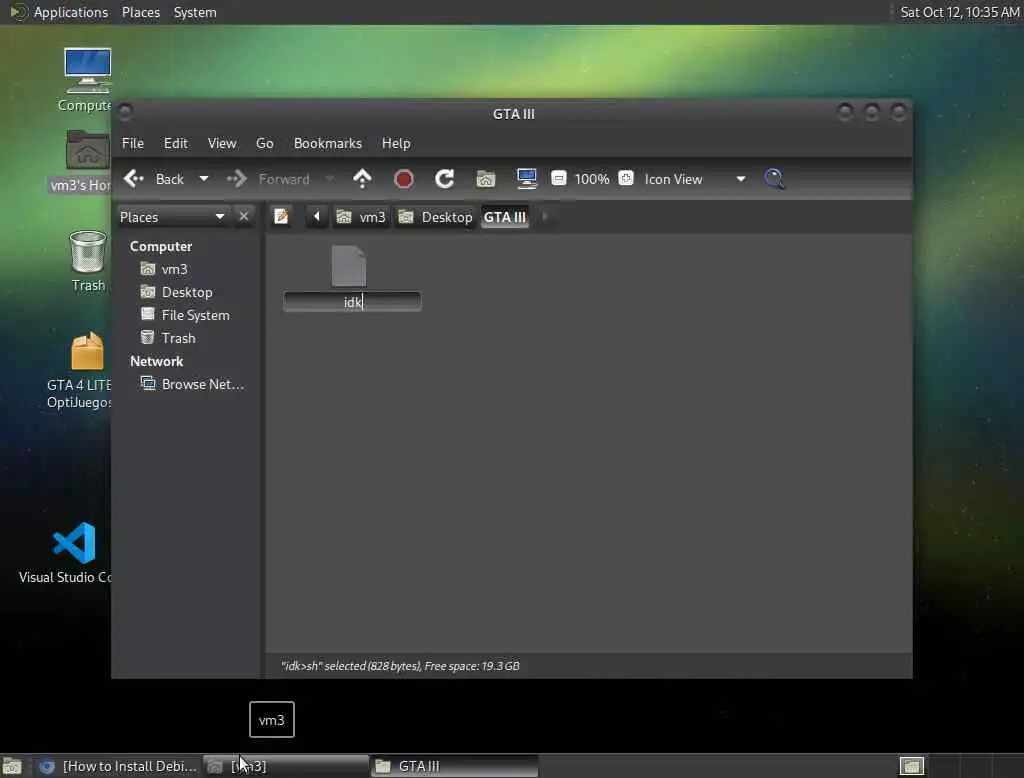Click the 100% zoom level

(592, 179)
